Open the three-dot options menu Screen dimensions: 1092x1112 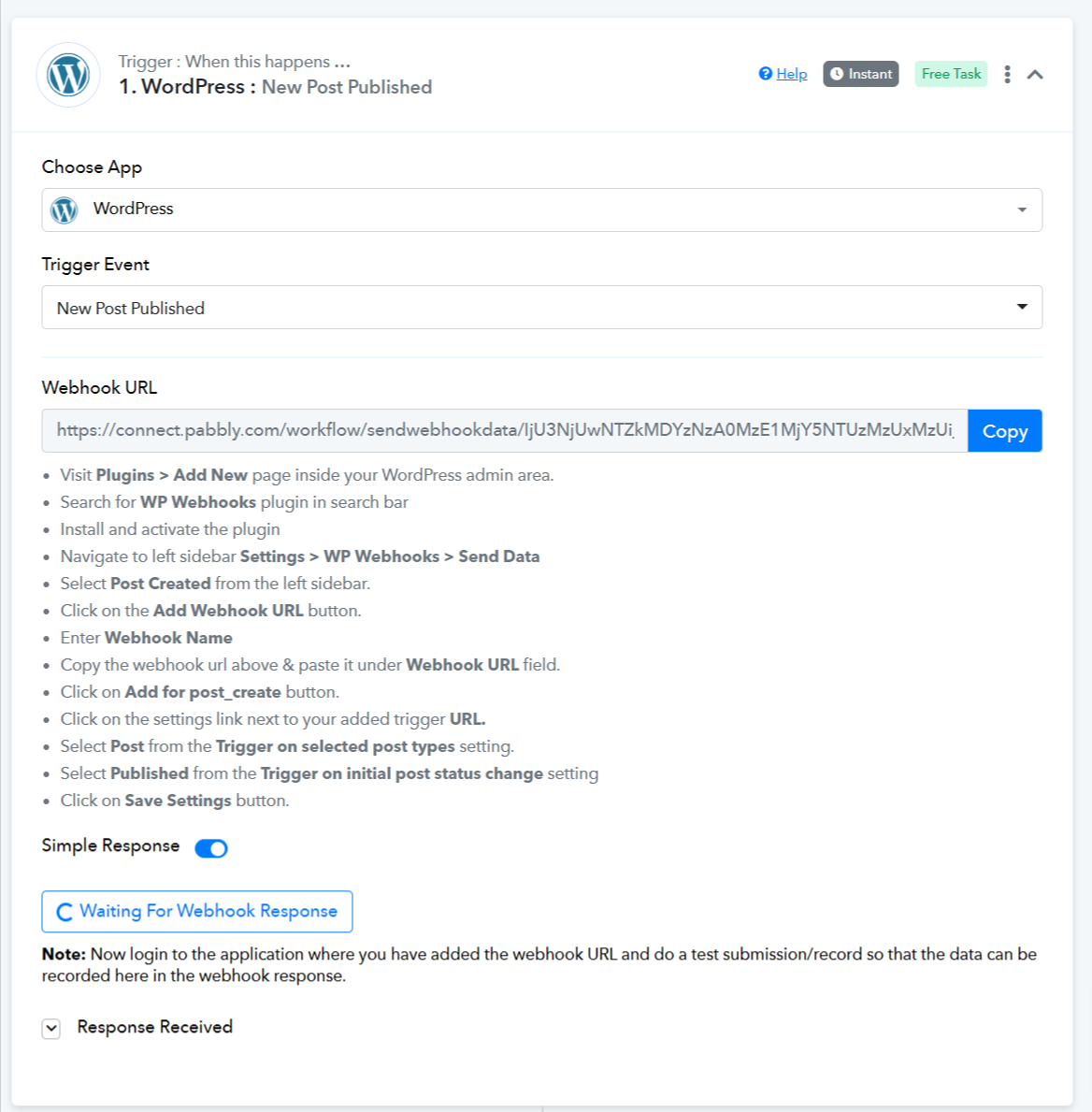tap(1007, 75)
